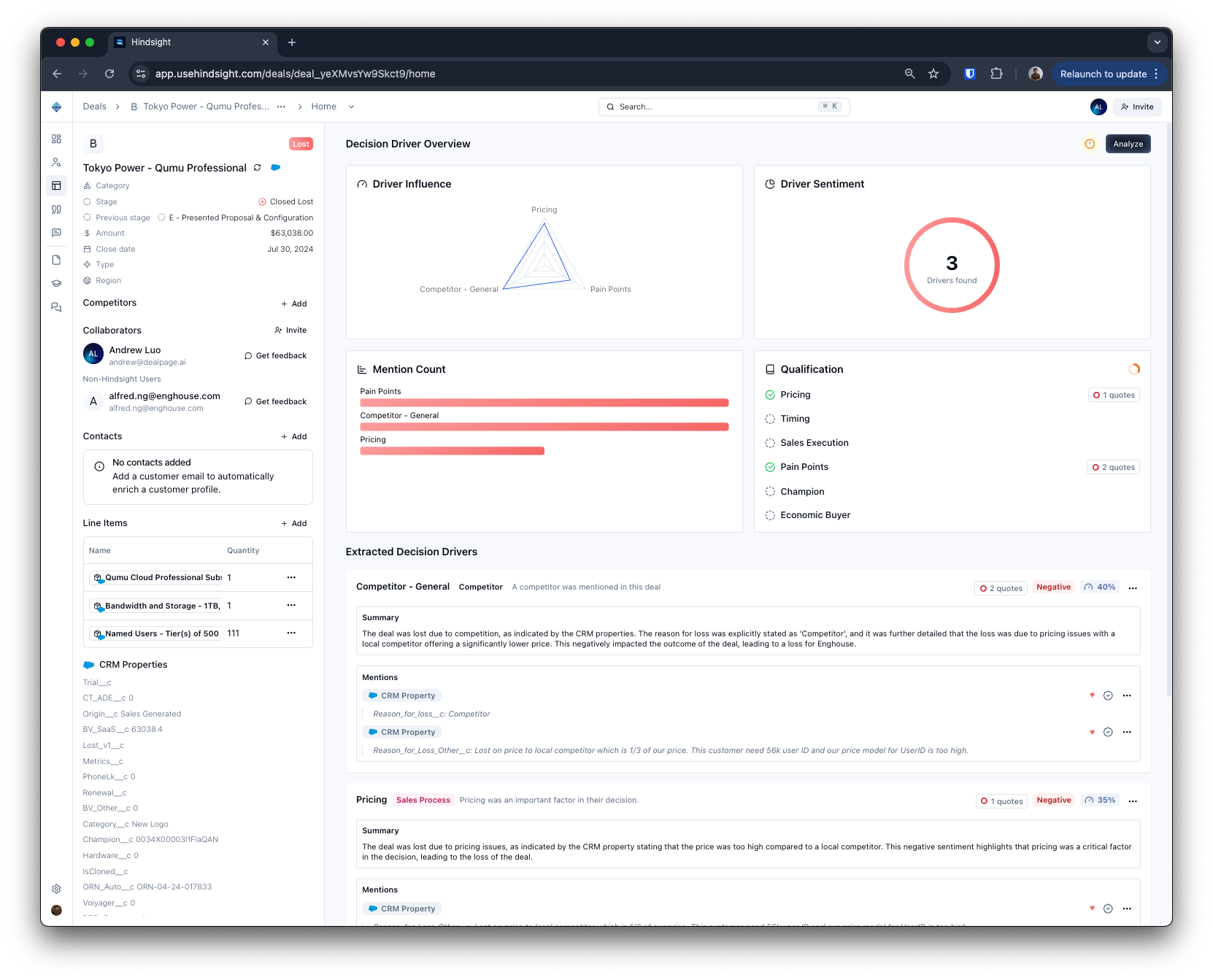Click the Hindsight logo in the sidebar

click(x=56, y=107)
